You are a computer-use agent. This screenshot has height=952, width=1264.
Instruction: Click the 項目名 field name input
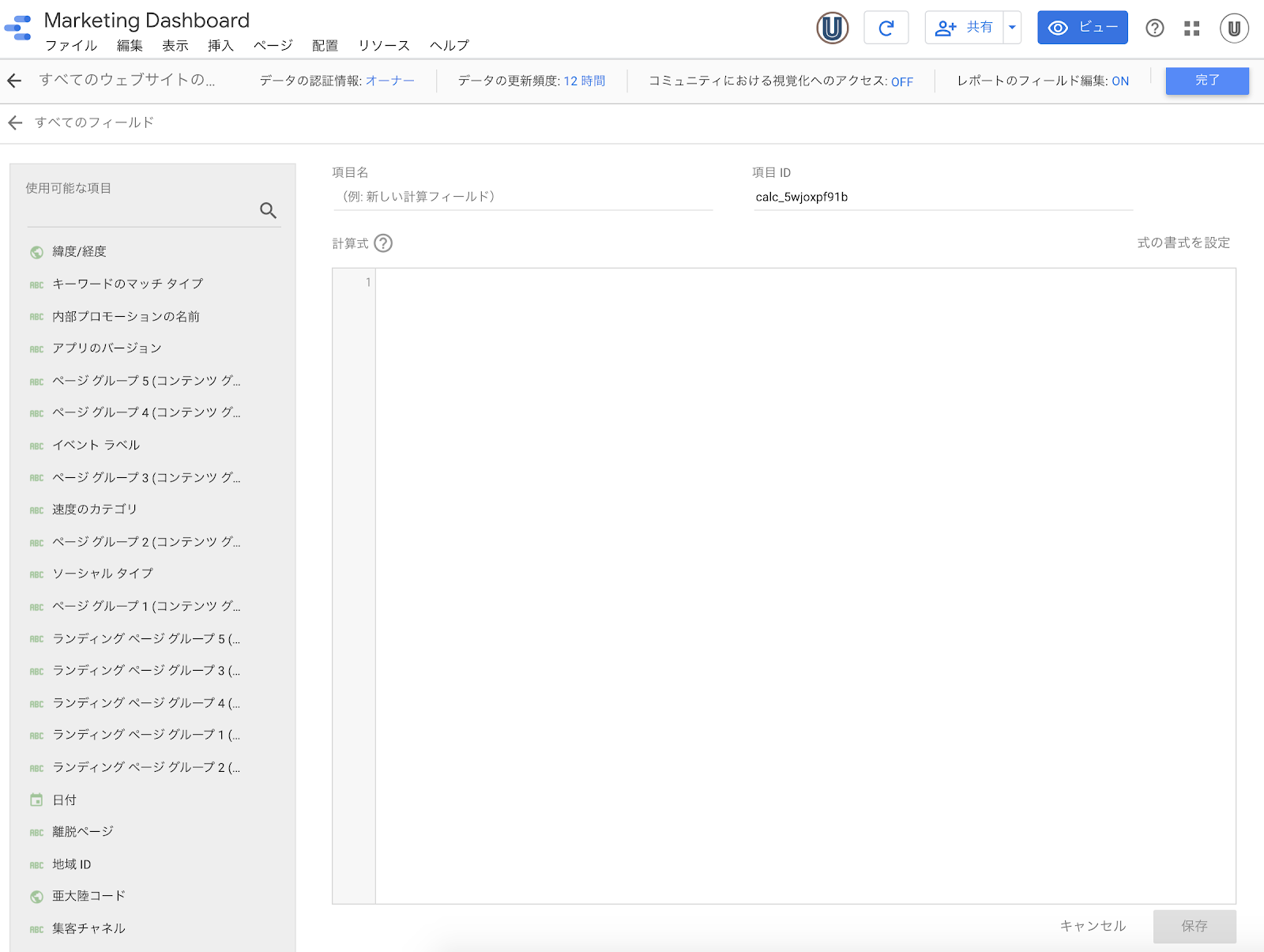pos(523,197)
